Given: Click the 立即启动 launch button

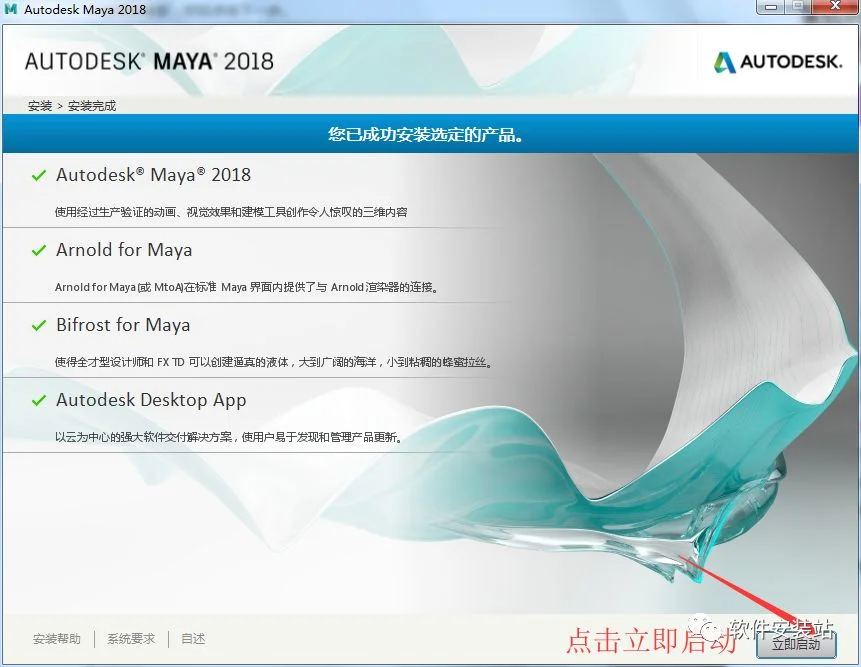Looking at the screenshot, I should (x=796, y=643).
